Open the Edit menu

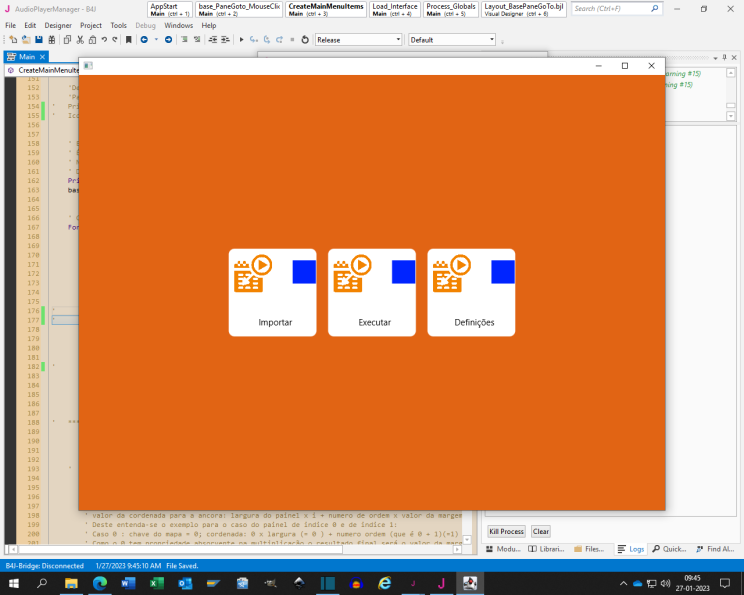[x=30, y=26]
